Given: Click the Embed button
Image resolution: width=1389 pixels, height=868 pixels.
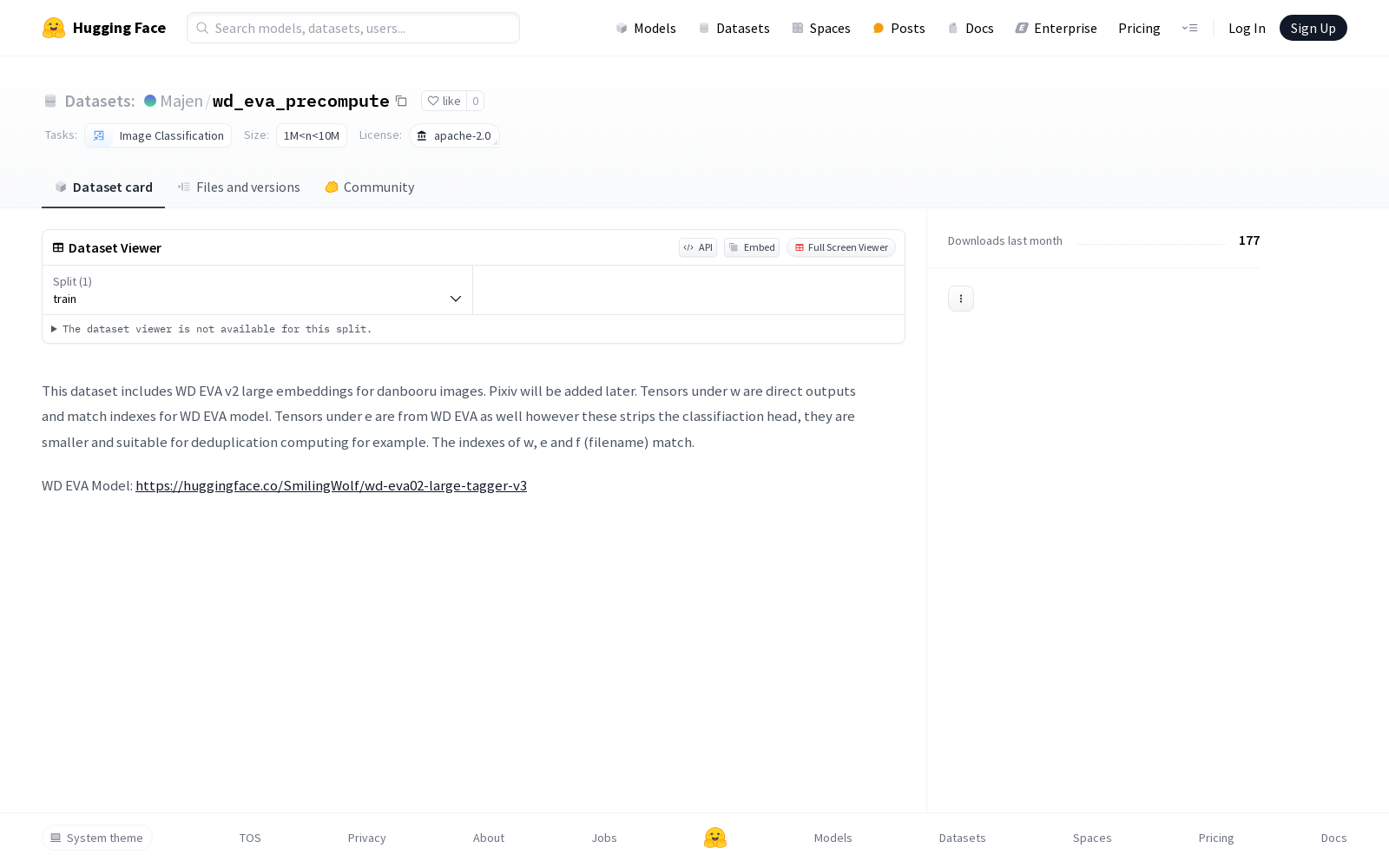Looking at the screenshot, I should pos(752,247).
